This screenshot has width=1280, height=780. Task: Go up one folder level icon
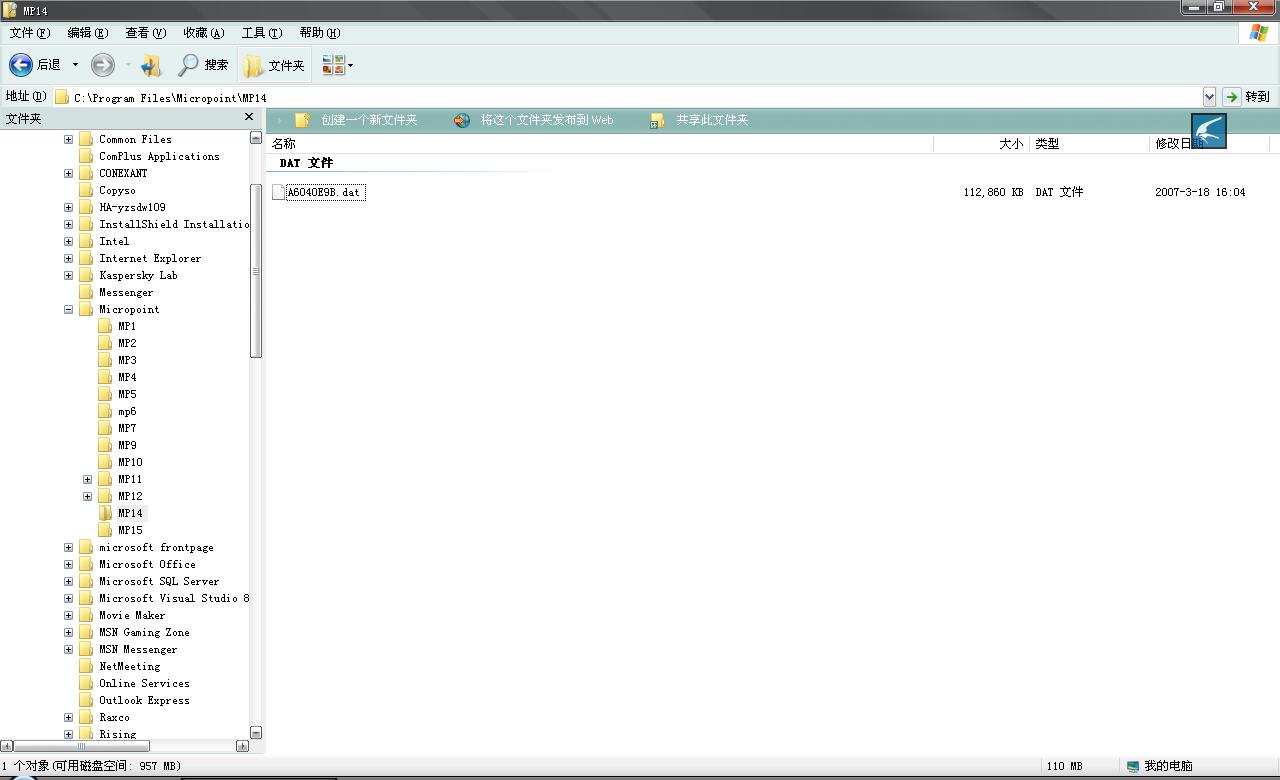point(151,65)
